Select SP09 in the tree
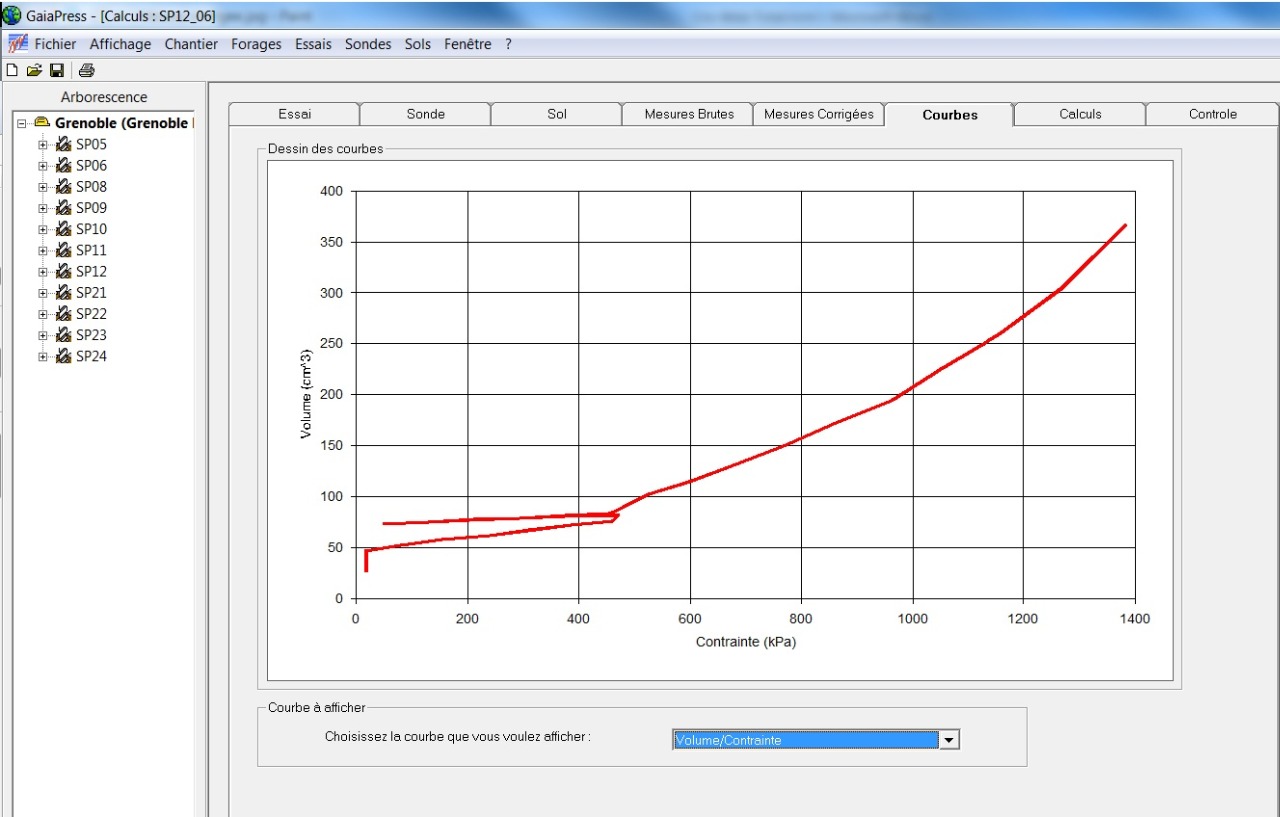1280x817 pixels. pos(91,208)
